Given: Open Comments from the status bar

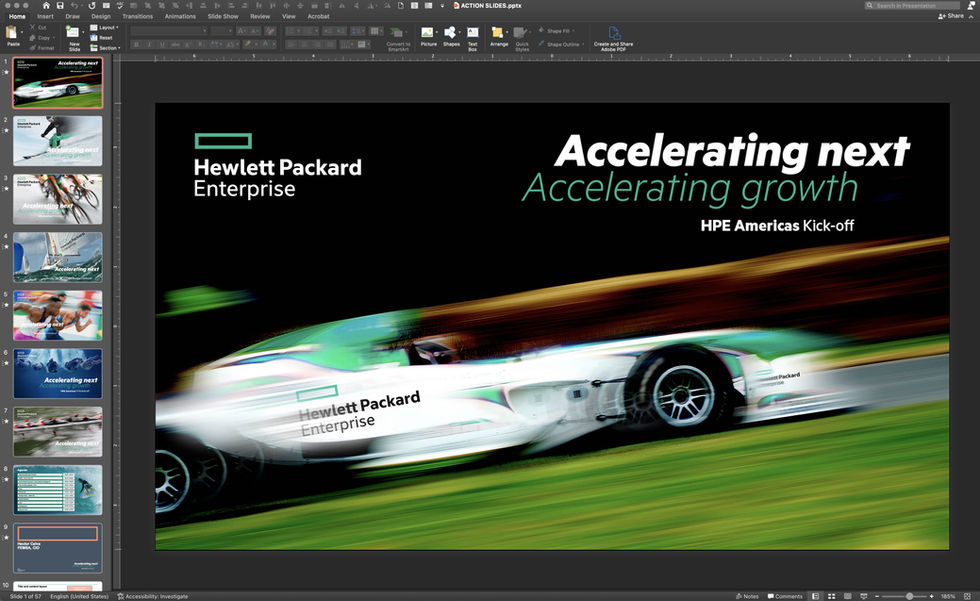Looking at the screenshot, I should point(785,596).
